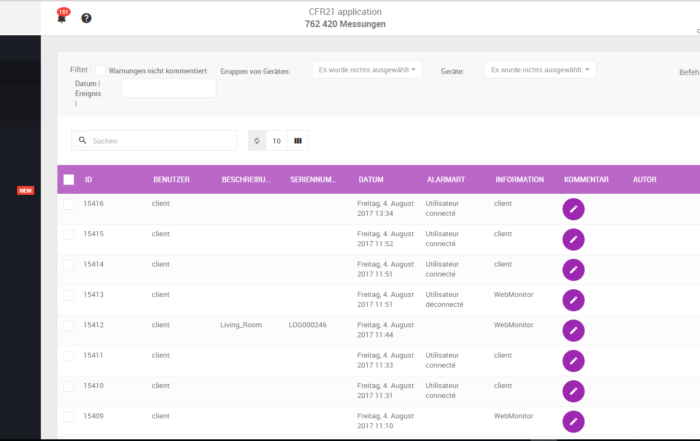Click ID 15412 cell
The height and width of the screenshot is (441, 700).
point(93,325)
